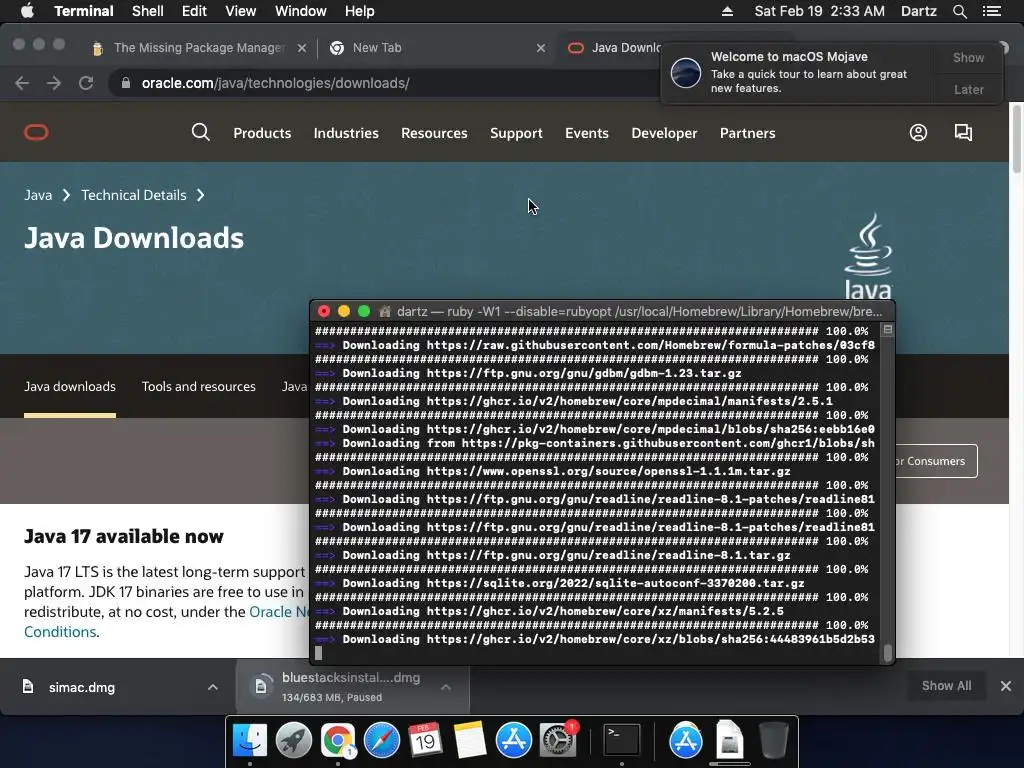Open Resources in Oracle navigation
The height and width of the screenshot is (768, 1024).
coord(434,133)
